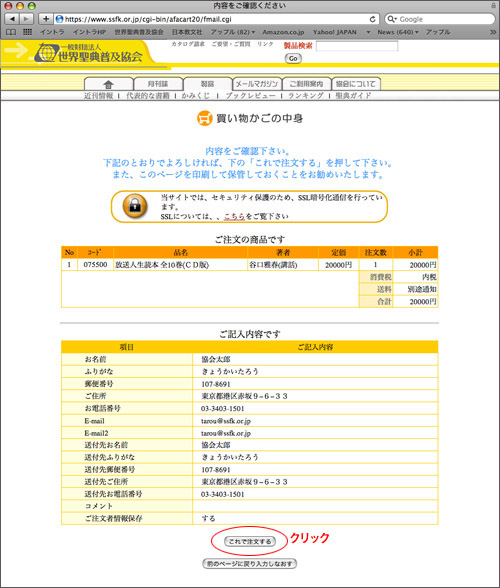
Task: Click 前のページに戻り入力しなおす button
Action: click(x=249, y=564)
